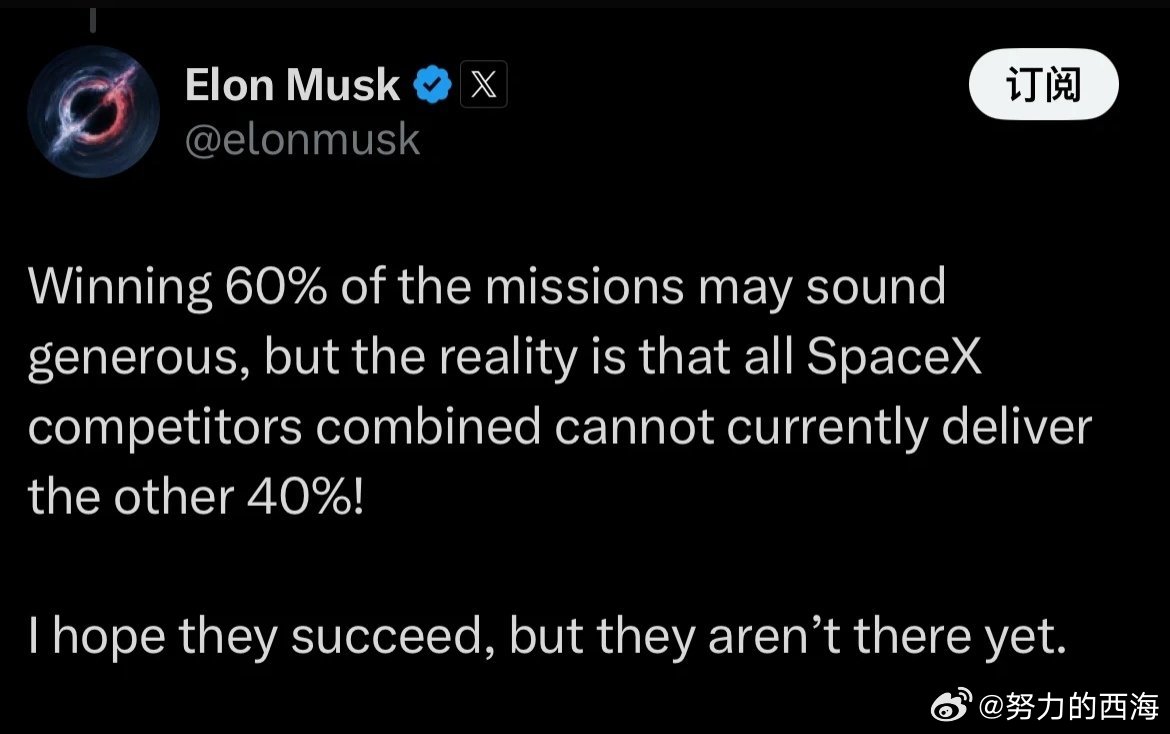Click the line 'competitors combined cannot currently deliver'

click(x=560, y=428)
